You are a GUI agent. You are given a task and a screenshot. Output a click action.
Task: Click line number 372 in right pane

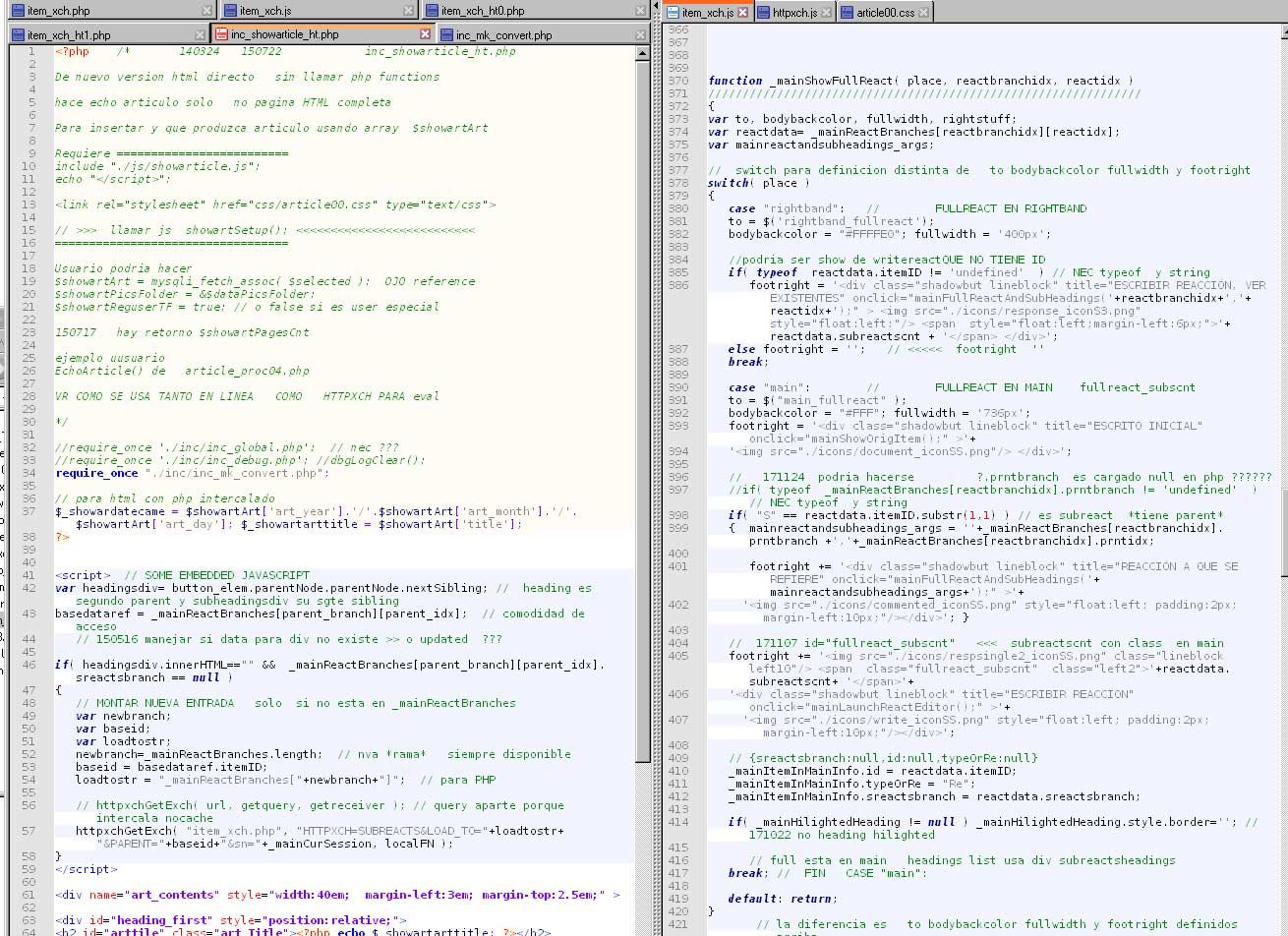(x=678, y=106)
